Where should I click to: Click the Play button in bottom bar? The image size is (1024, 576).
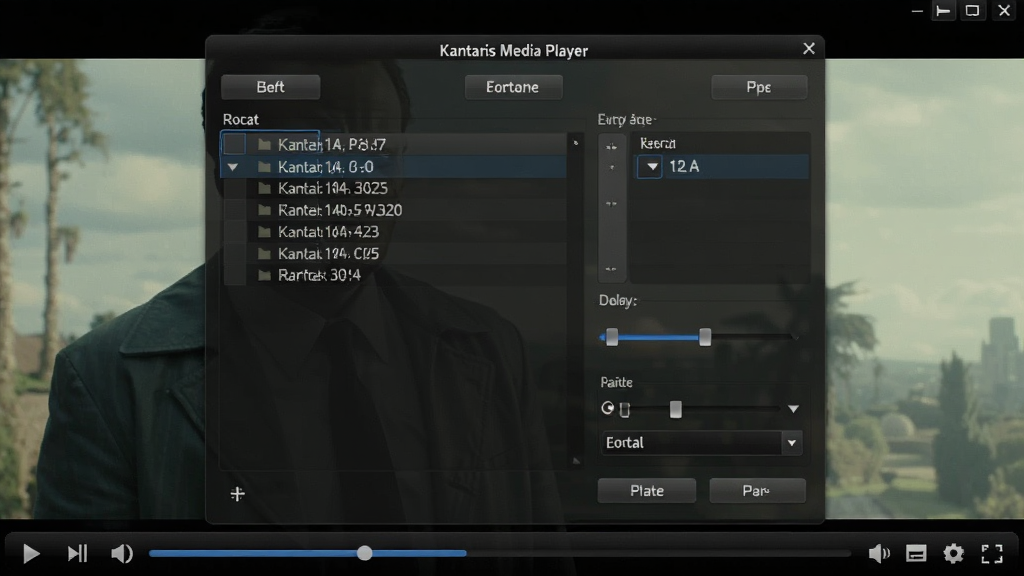[x=31, y=554]
